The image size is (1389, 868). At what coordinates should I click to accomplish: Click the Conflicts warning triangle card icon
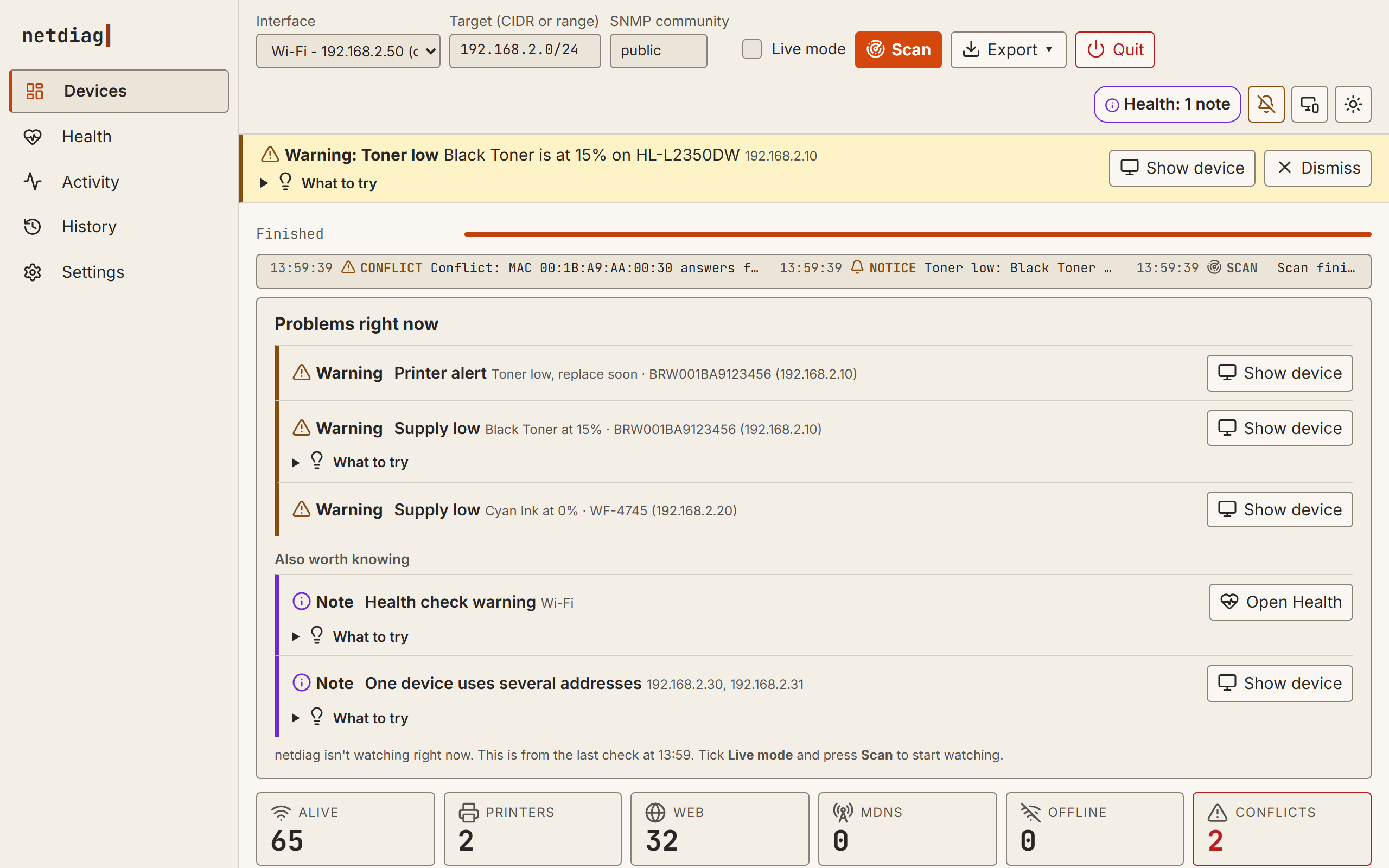click(x=1218, y=812)
